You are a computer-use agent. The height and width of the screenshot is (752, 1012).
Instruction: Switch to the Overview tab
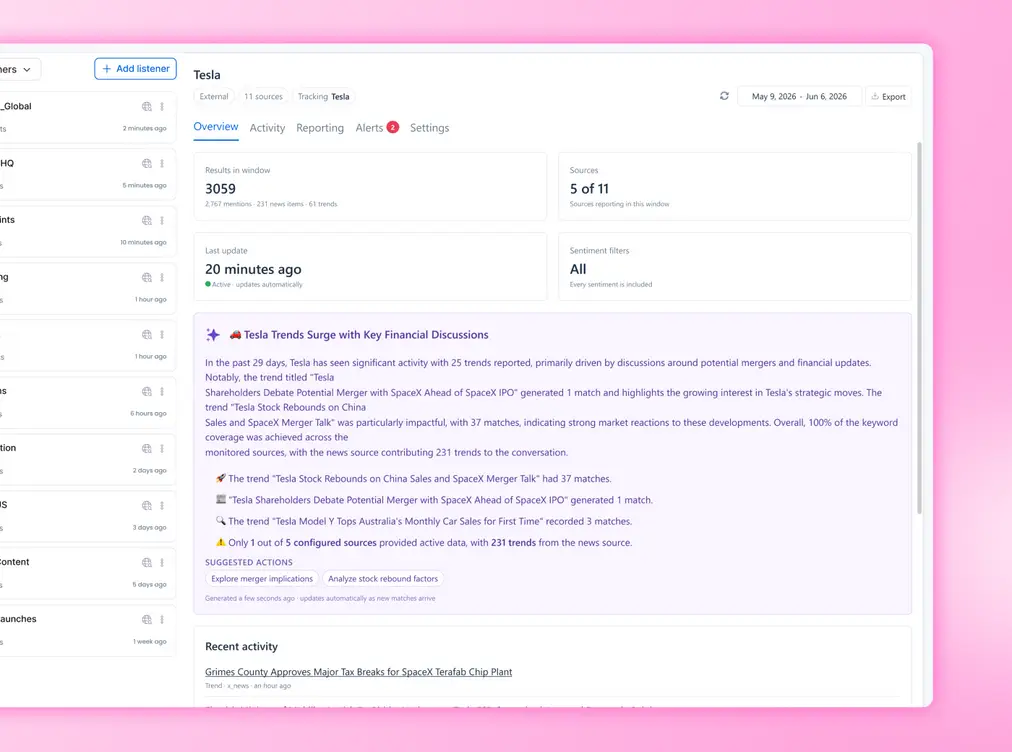(x=216, y=127)
